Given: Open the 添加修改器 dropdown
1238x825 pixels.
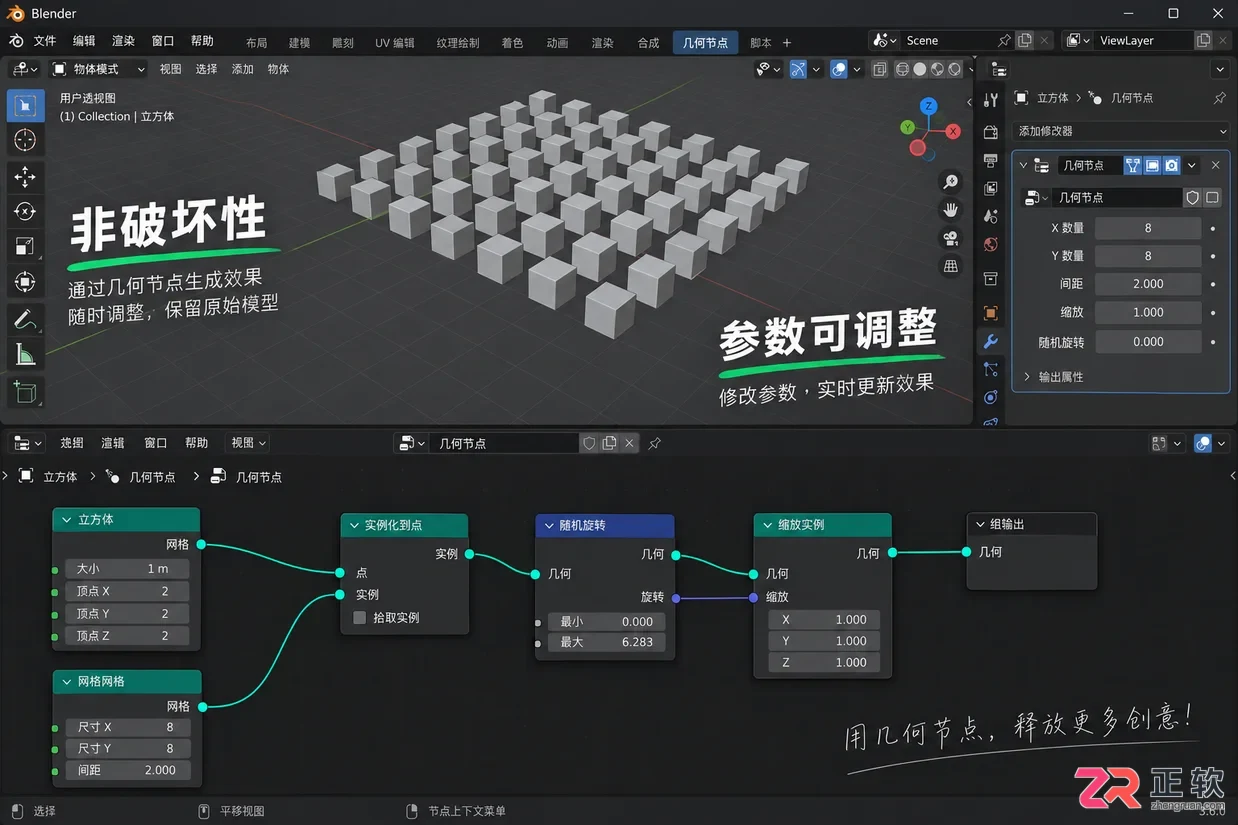Looking at the screenshot, I should point(1120,131).
